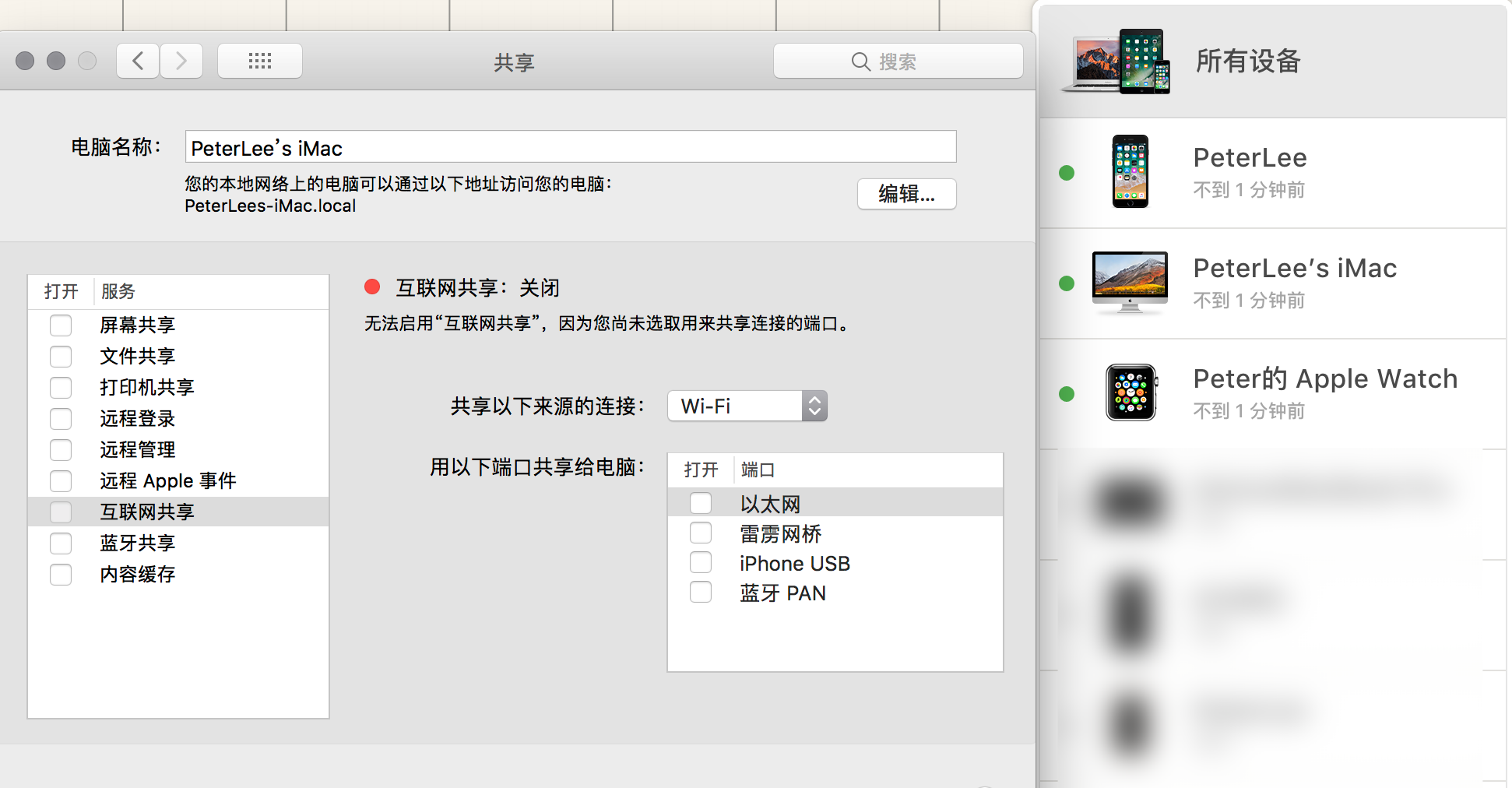Viewport: 1512px width, 788px height.
Task: Click the 蓝牙 PAN port label
Action: tap(782, 593)
